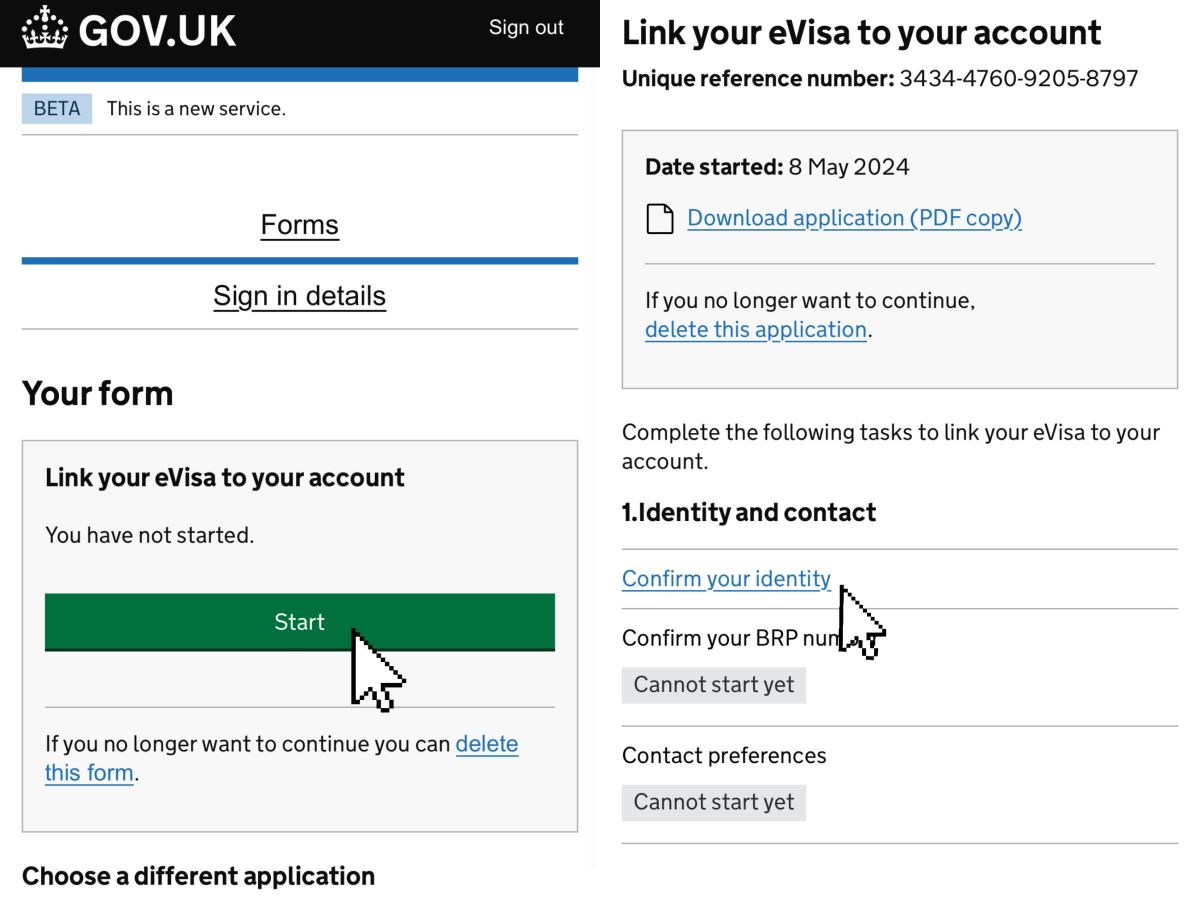
Task: Click the Link your eVisa card title
Action: click(x=225, y=478)
